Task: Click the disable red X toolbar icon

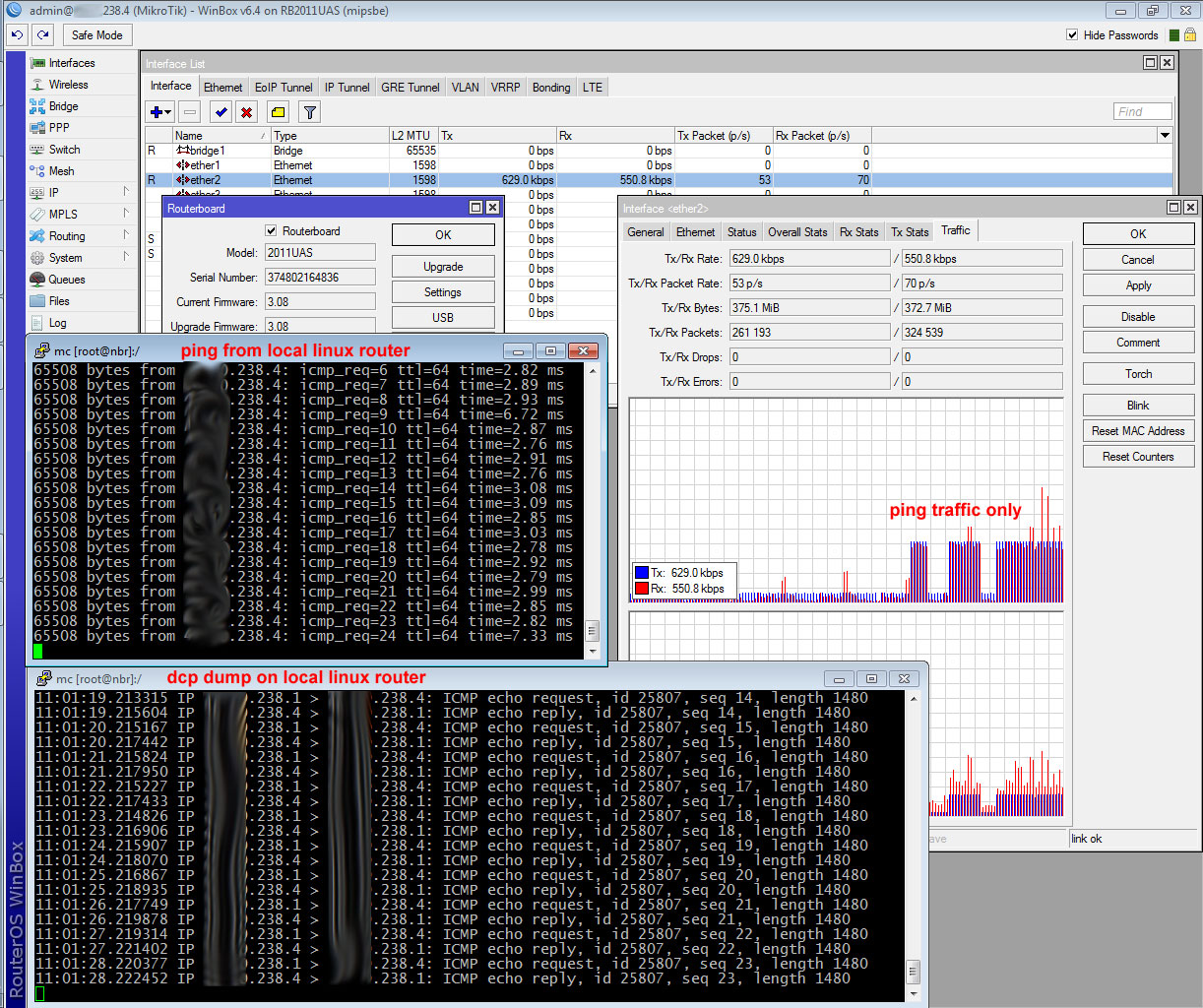Action: tap(246, 112)
